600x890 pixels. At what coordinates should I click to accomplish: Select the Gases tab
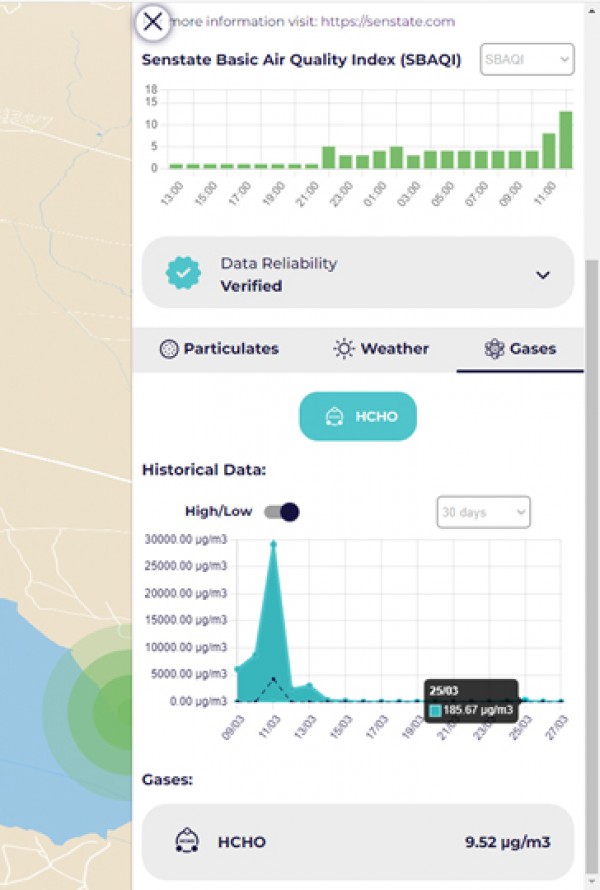[x=520, y=349]
